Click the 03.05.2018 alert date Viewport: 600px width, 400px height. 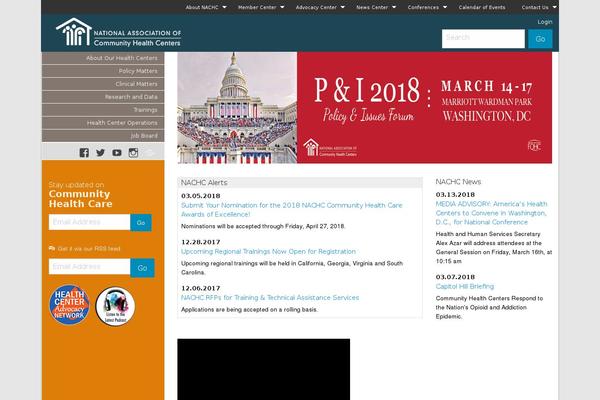pyautogui.click(x=201, y=196)
